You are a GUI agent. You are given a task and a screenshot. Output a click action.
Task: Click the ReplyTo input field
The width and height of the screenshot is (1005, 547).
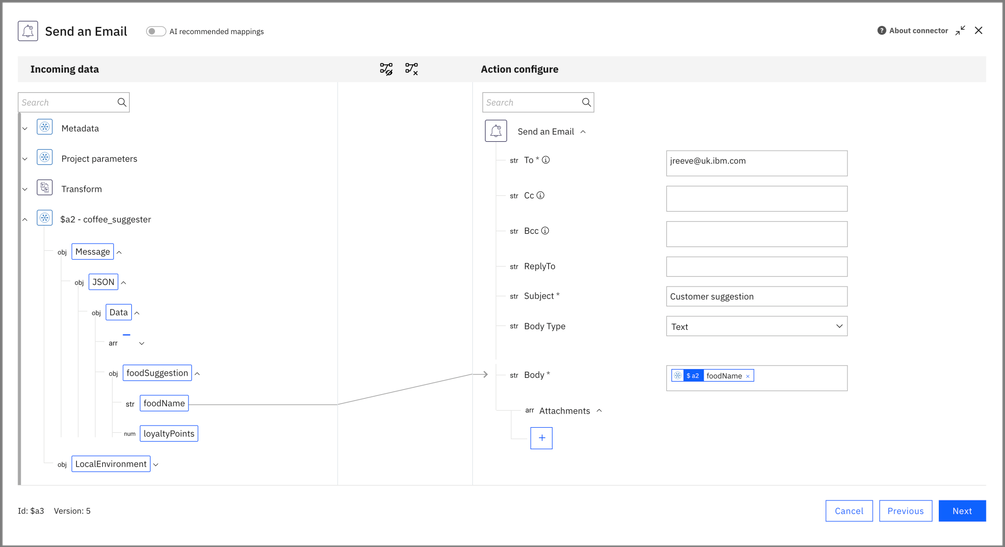pyautogui.click(x=756, y=267)
